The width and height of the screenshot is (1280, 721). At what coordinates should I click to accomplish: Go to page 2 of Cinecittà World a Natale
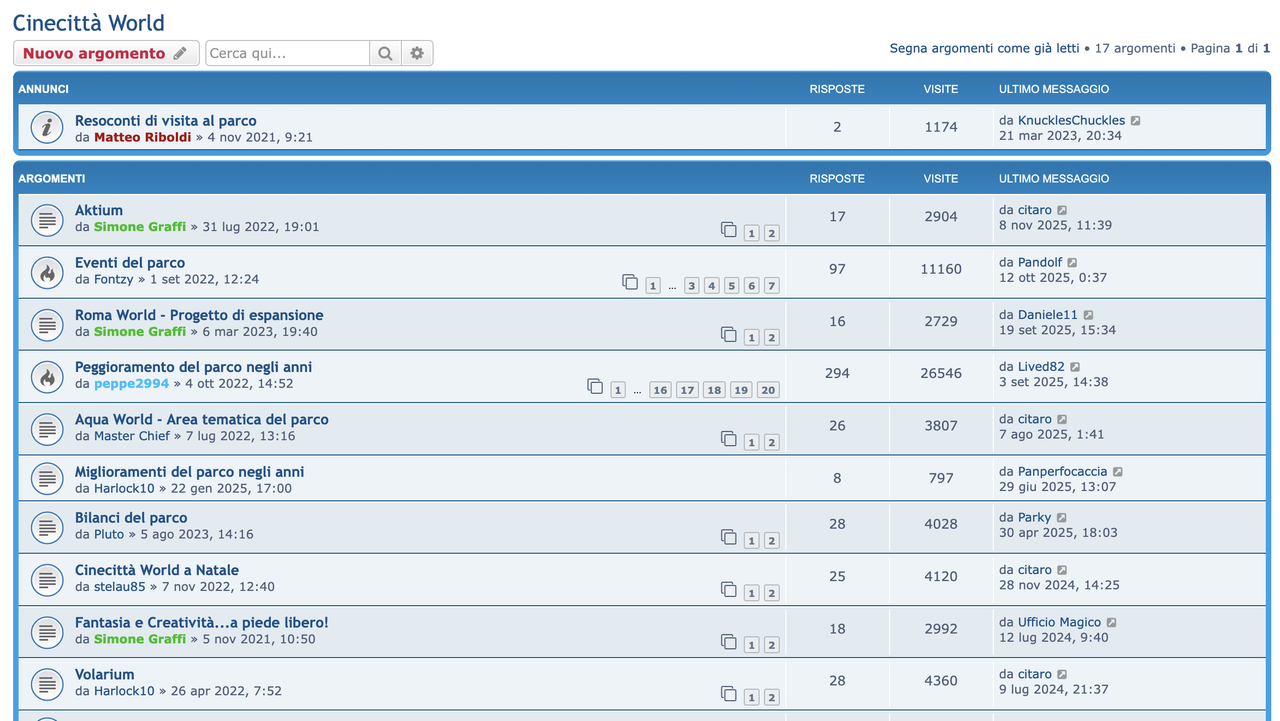coord(771,593)
